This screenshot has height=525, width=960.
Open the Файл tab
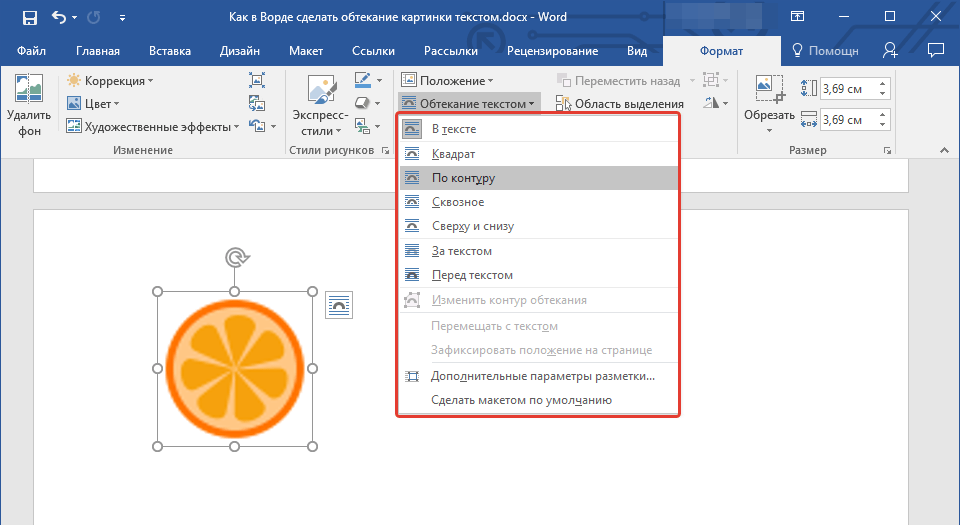point(31,51)
